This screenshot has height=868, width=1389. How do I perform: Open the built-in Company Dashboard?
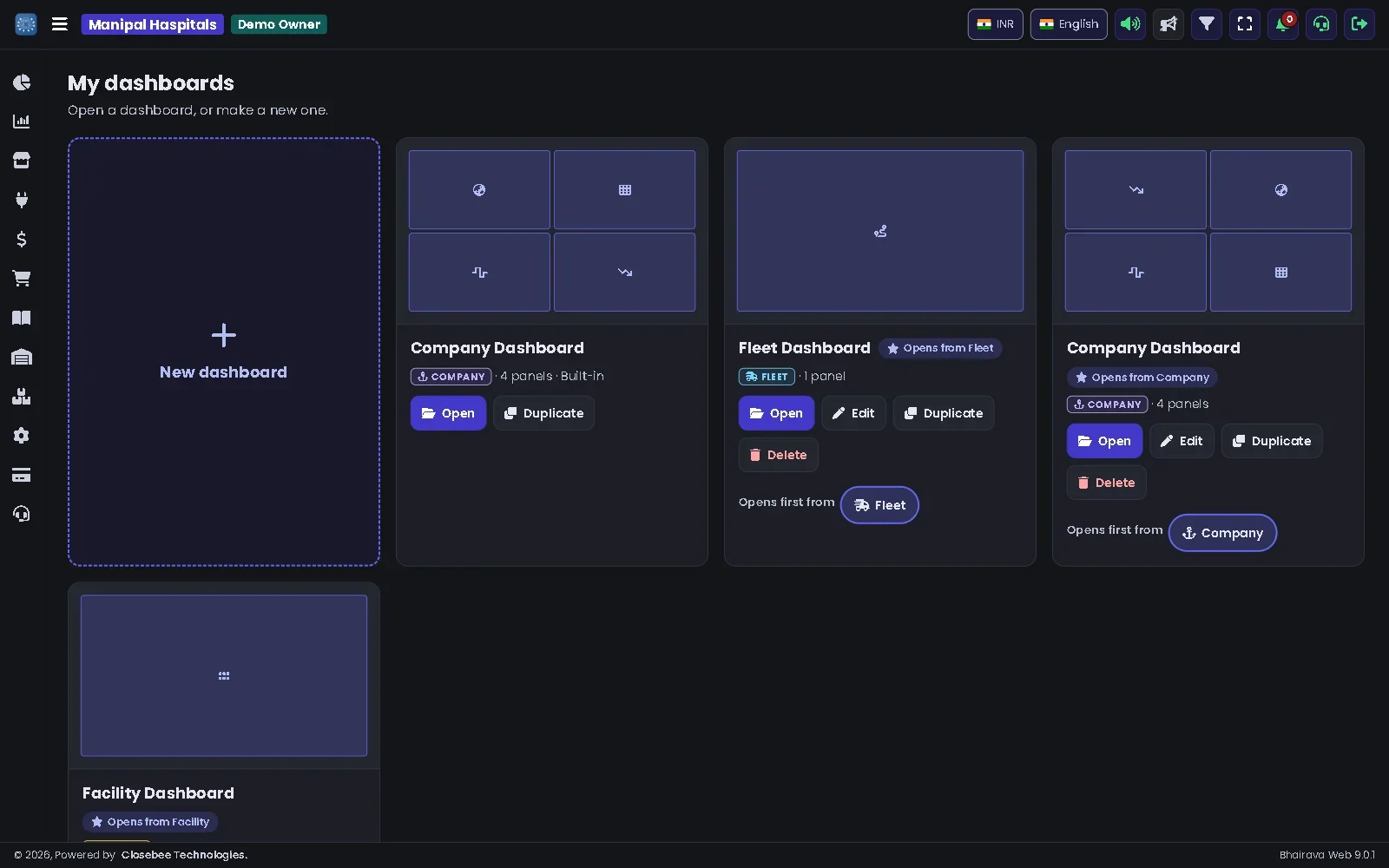tap(448, 413)
